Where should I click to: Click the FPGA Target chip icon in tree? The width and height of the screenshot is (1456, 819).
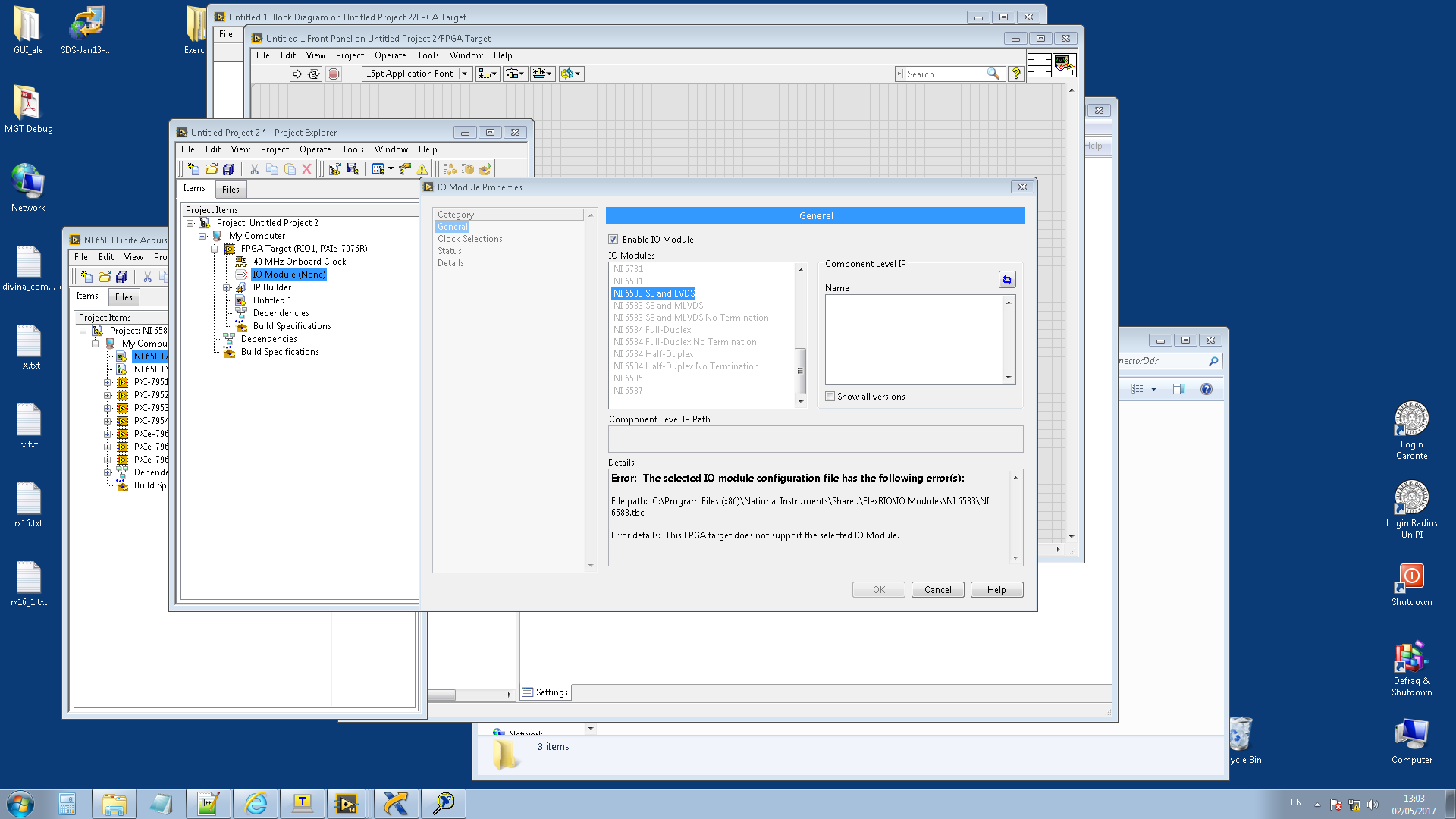coord(229,249)
